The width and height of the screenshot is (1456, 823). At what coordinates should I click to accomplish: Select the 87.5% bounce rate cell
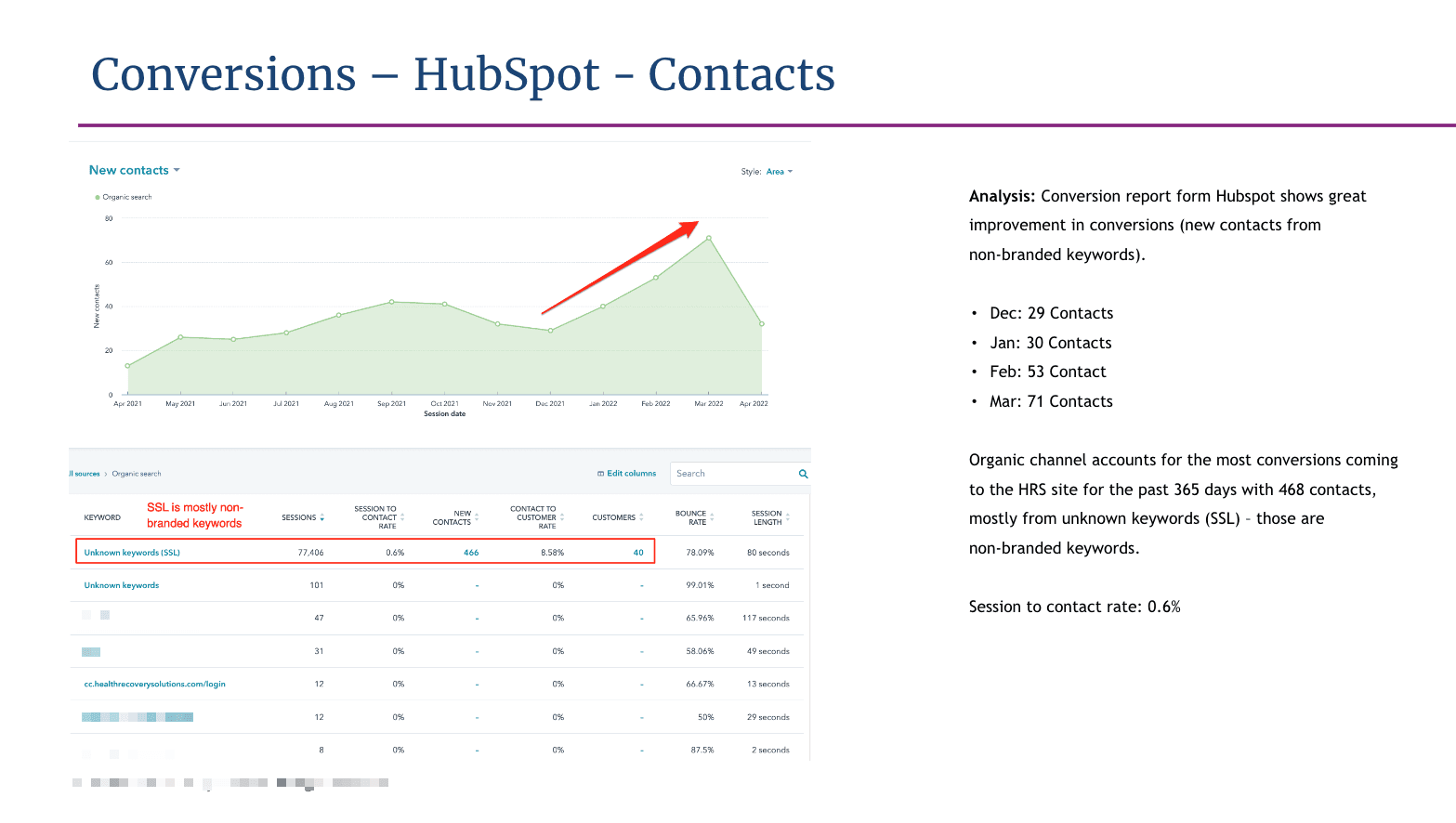(702, 750)
